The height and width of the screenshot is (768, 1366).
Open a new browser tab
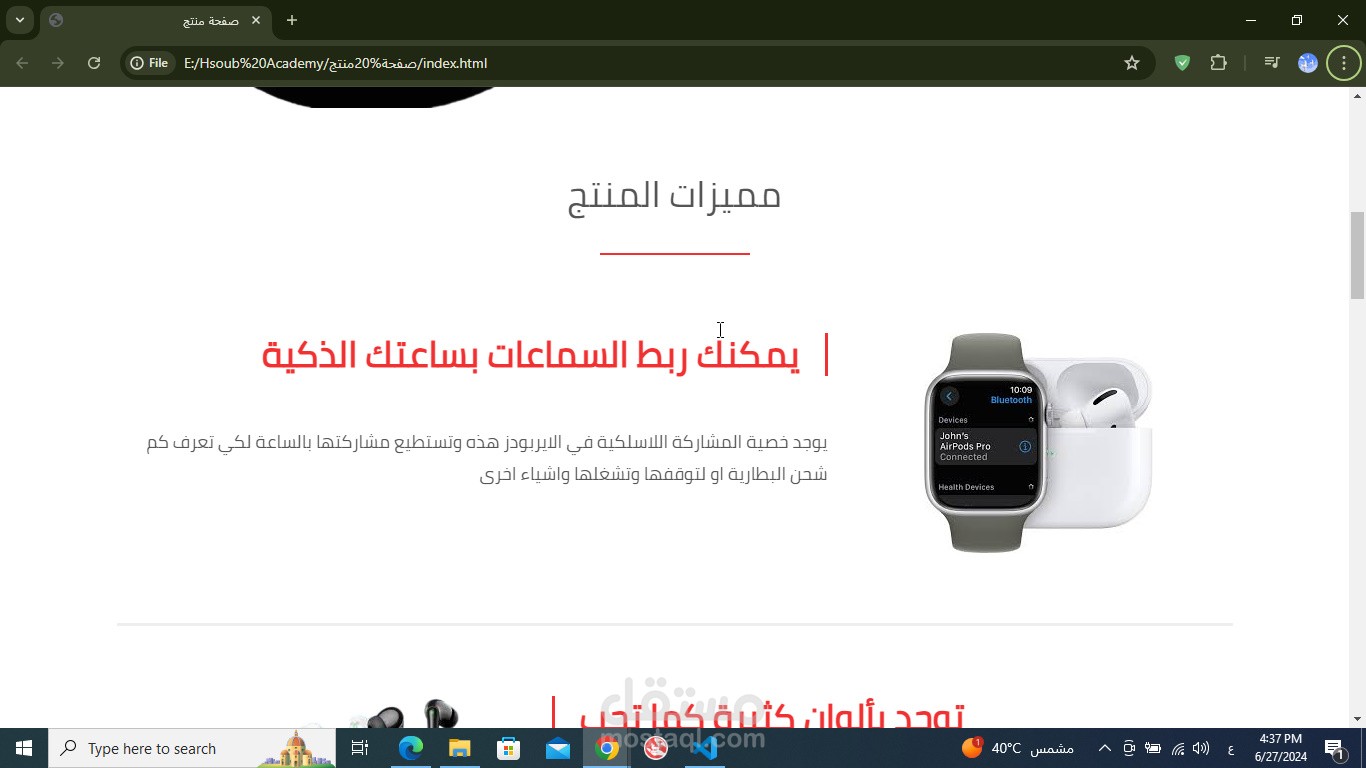292,20
